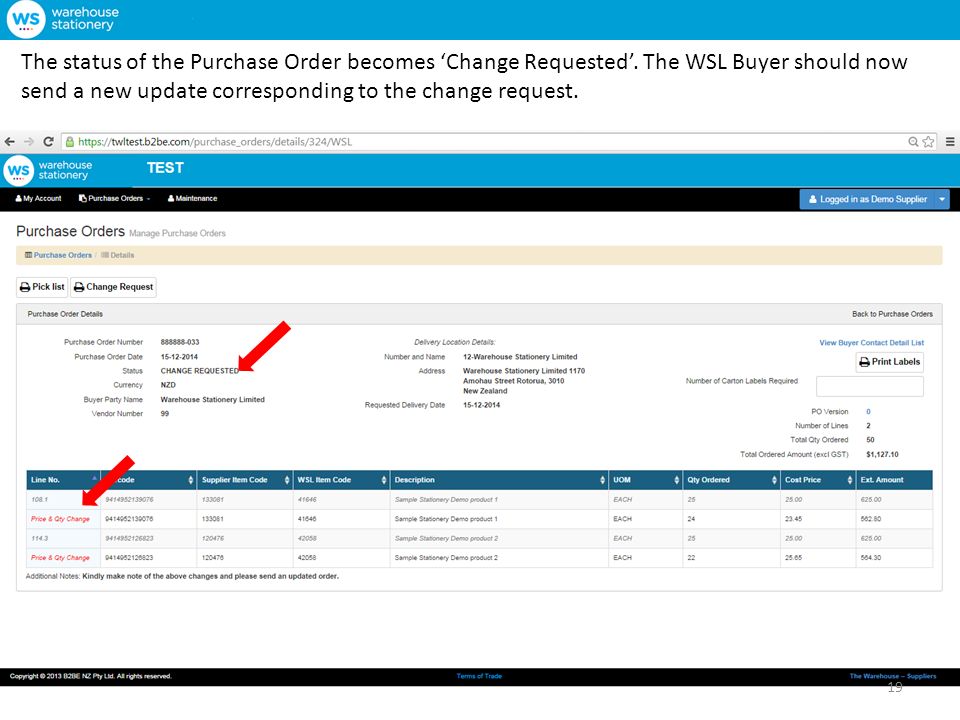Click purchase order number 888888-033
The image size is (960, 720).
tap(180, 342)
